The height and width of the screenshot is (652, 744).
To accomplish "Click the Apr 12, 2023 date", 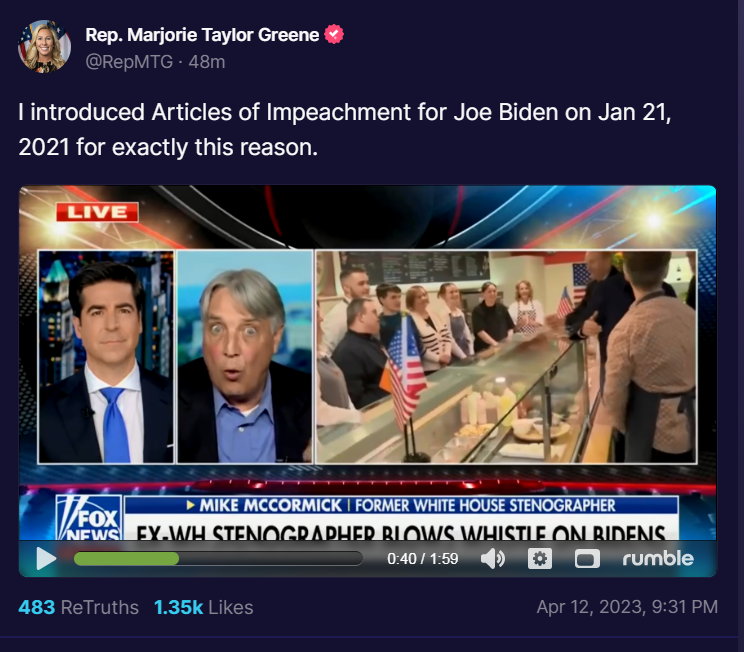I will coord(627,607).
